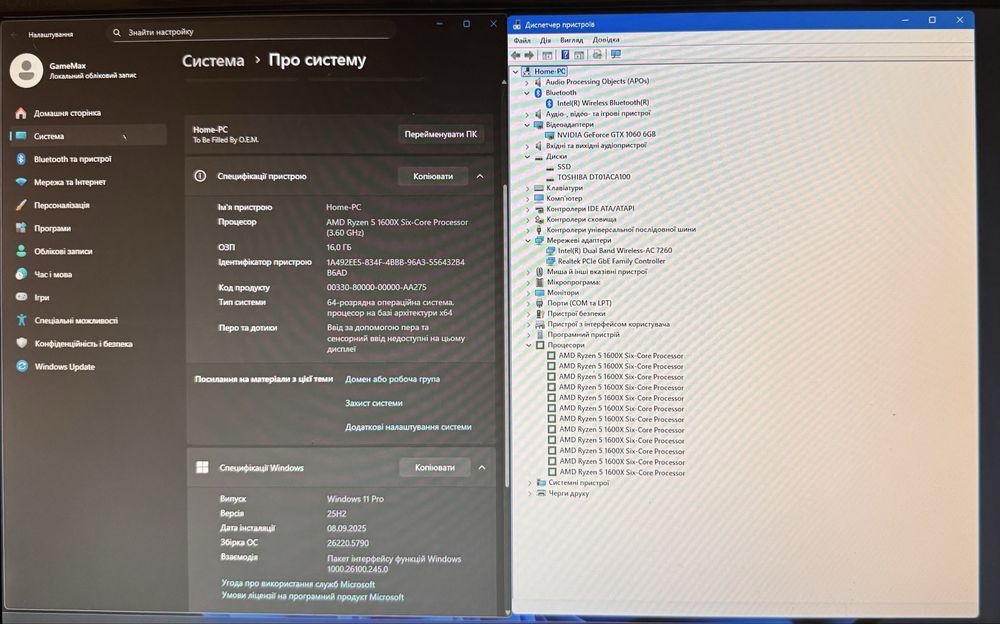Select Intel(R) Dual Band Wireless-AC 7260
Screen dimensions: 1000x624
(615, 251)
